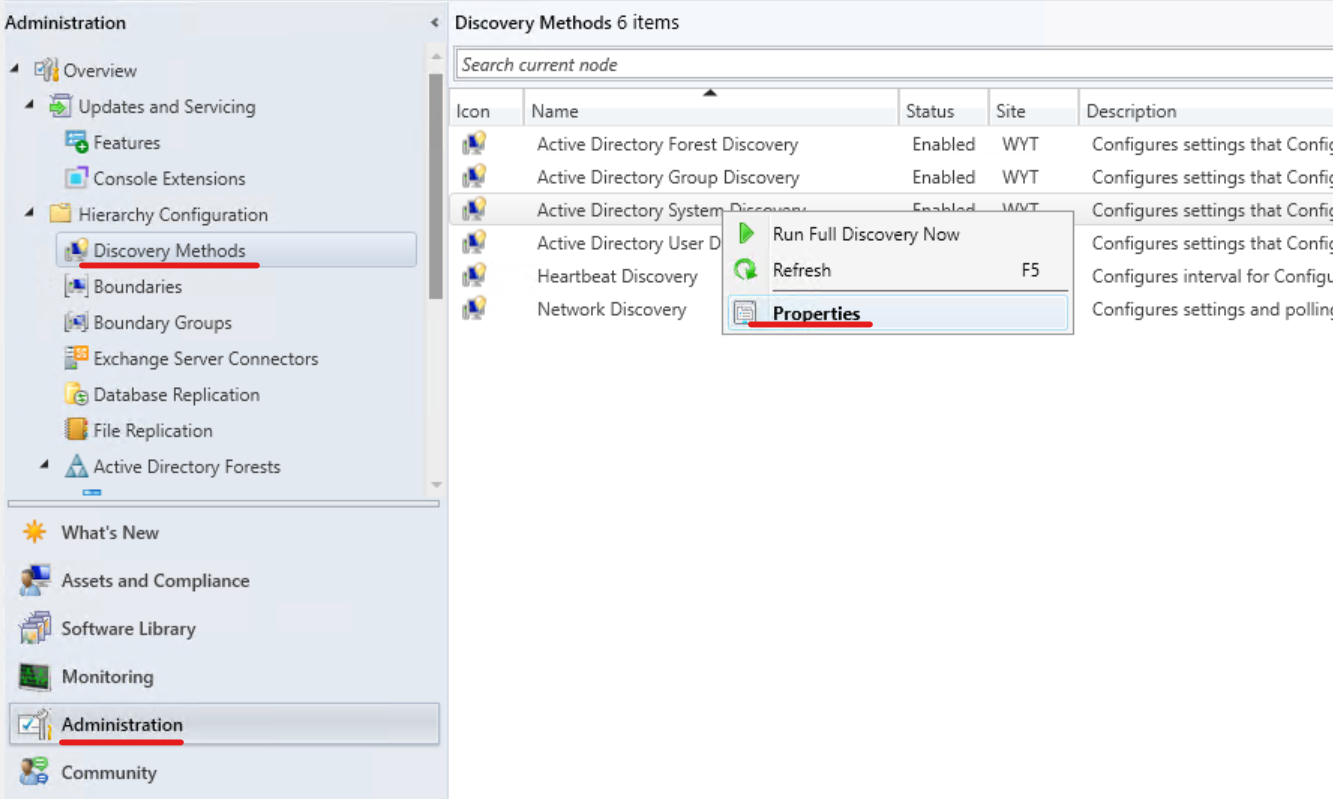
Task: Click the Active Directory Forests icon
Action: click(76, 466)
